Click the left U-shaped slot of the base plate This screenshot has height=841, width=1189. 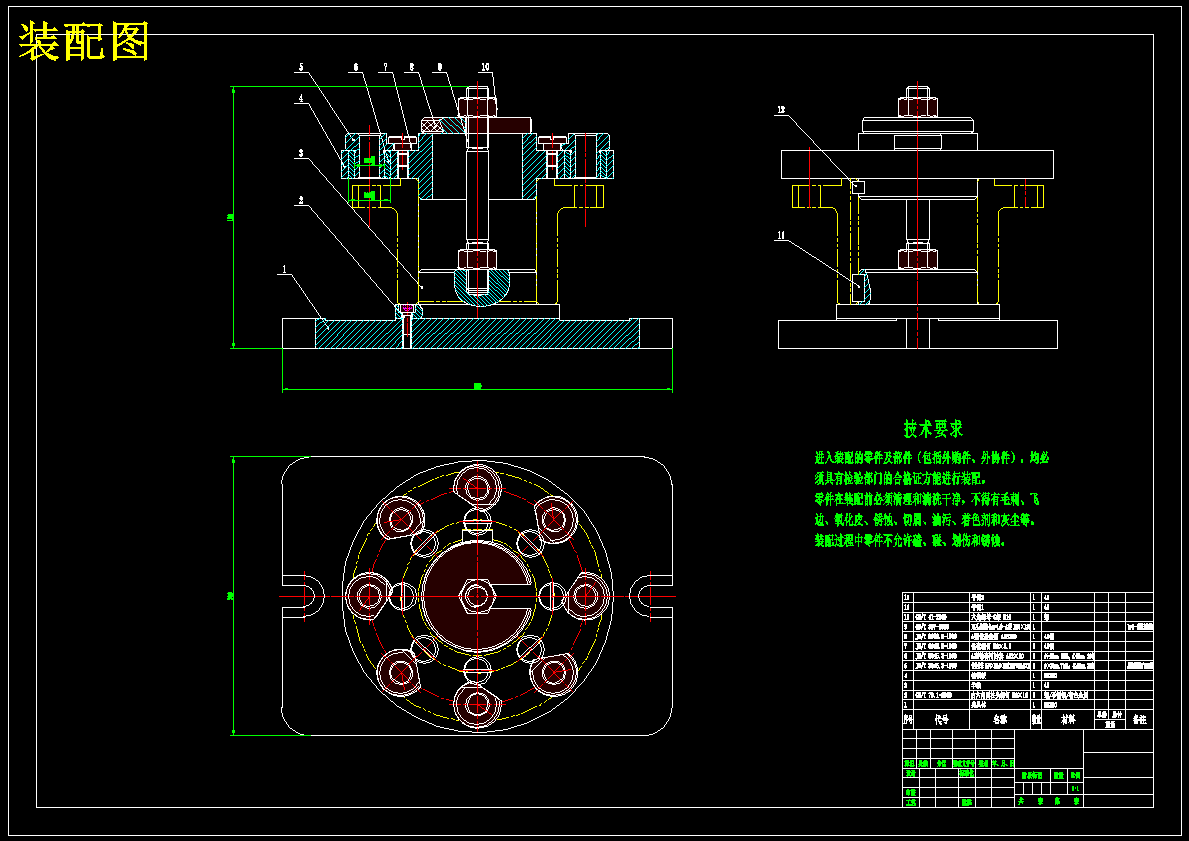coord(304,596)
